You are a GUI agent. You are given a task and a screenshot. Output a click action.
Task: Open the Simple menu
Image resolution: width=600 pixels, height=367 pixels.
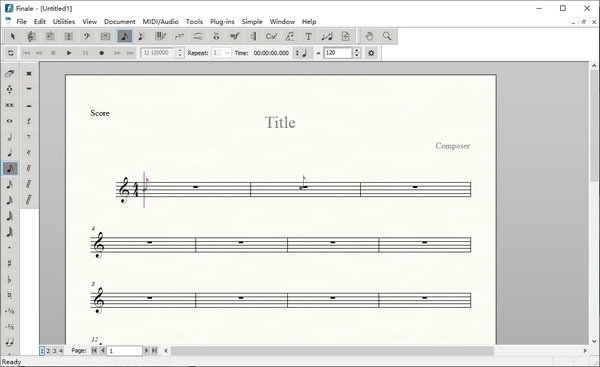(252, 21)
